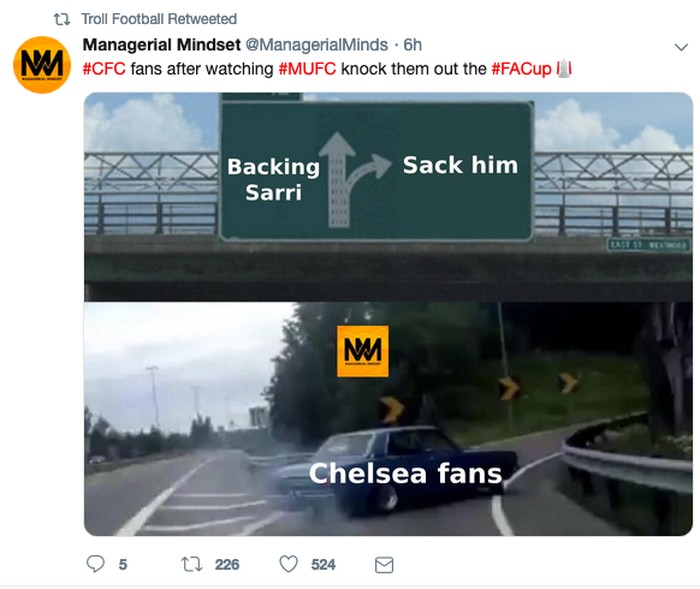700x589 pixels.
Task: Click the 226 retweet count
Action: (x=227, y=564)
